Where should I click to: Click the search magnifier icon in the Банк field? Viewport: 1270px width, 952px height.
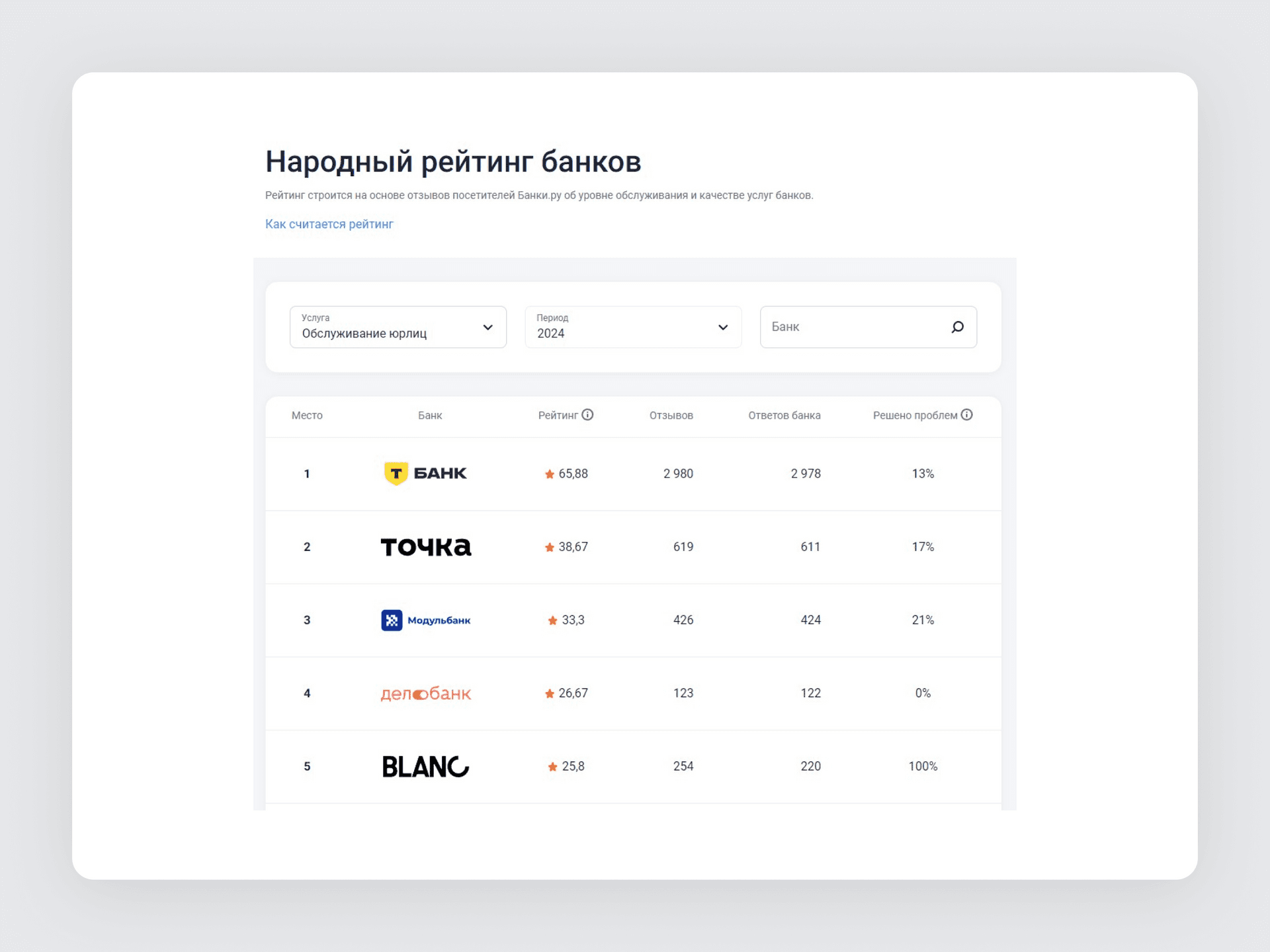coord(957,327)
